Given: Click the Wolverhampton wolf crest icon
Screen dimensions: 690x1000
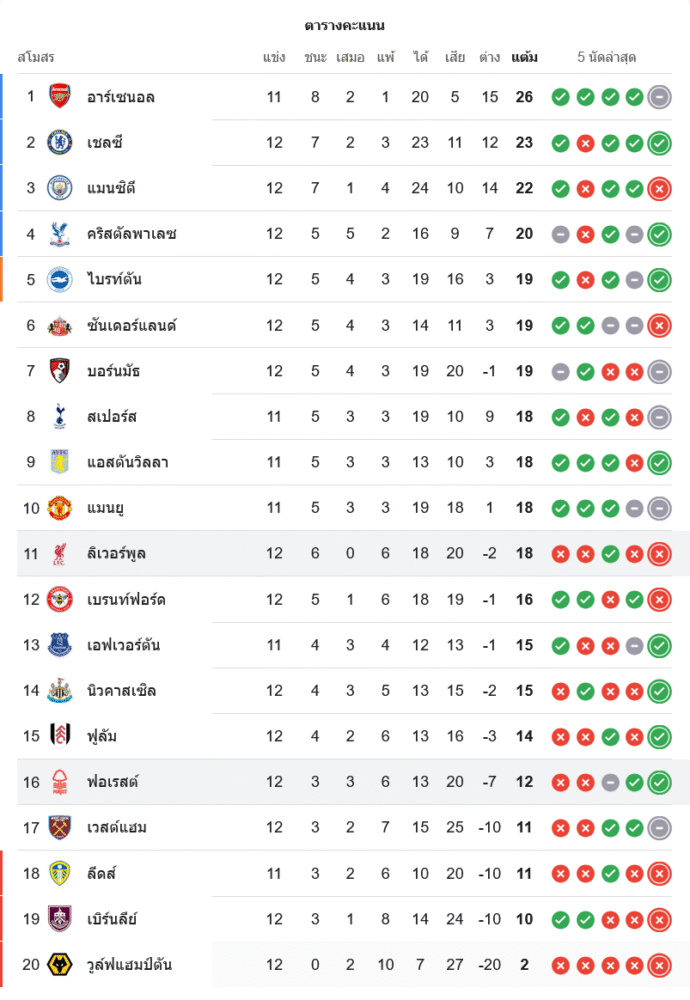Looking at the screenshot, I should [60, 965].
